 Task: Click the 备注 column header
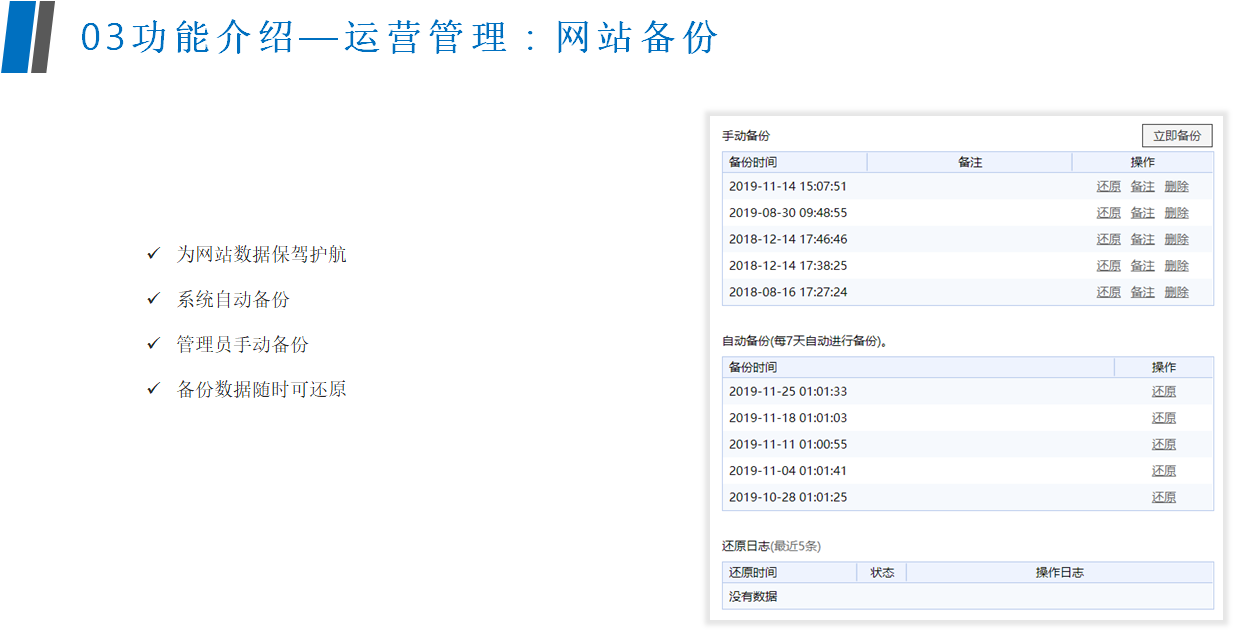(x=969, y=162)
